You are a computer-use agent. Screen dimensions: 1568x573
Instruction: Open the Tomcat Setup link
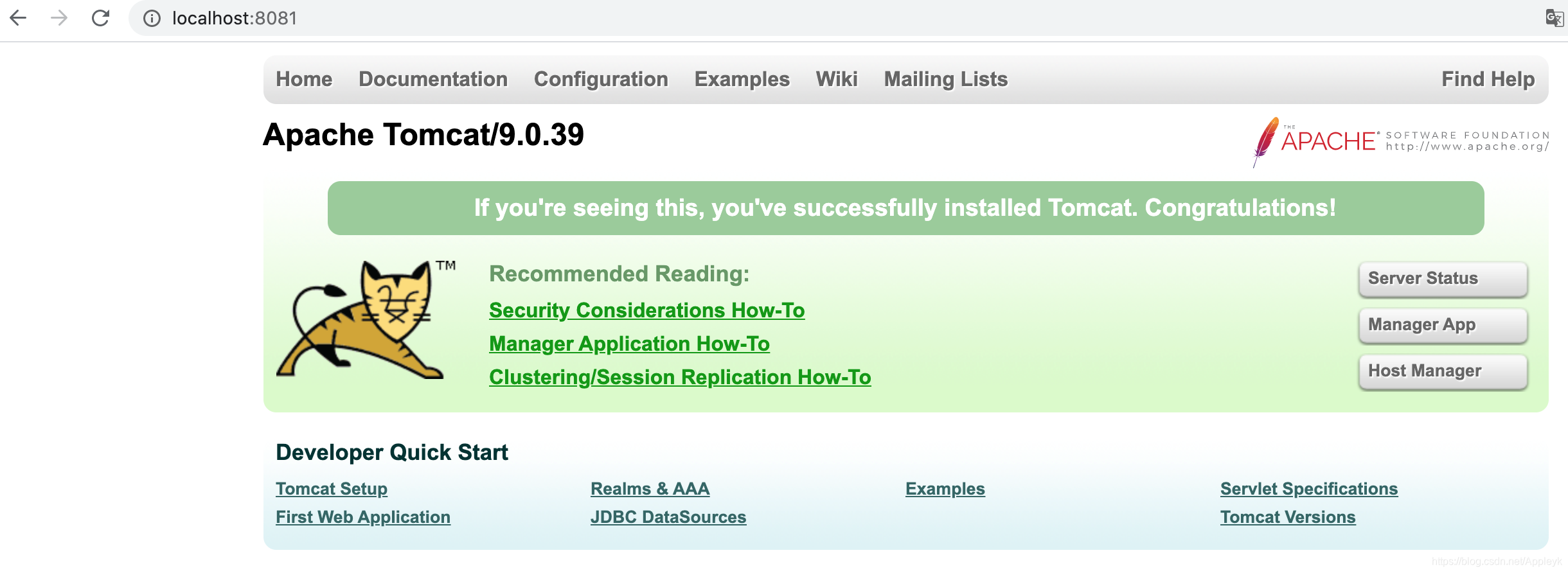point(332,489)
